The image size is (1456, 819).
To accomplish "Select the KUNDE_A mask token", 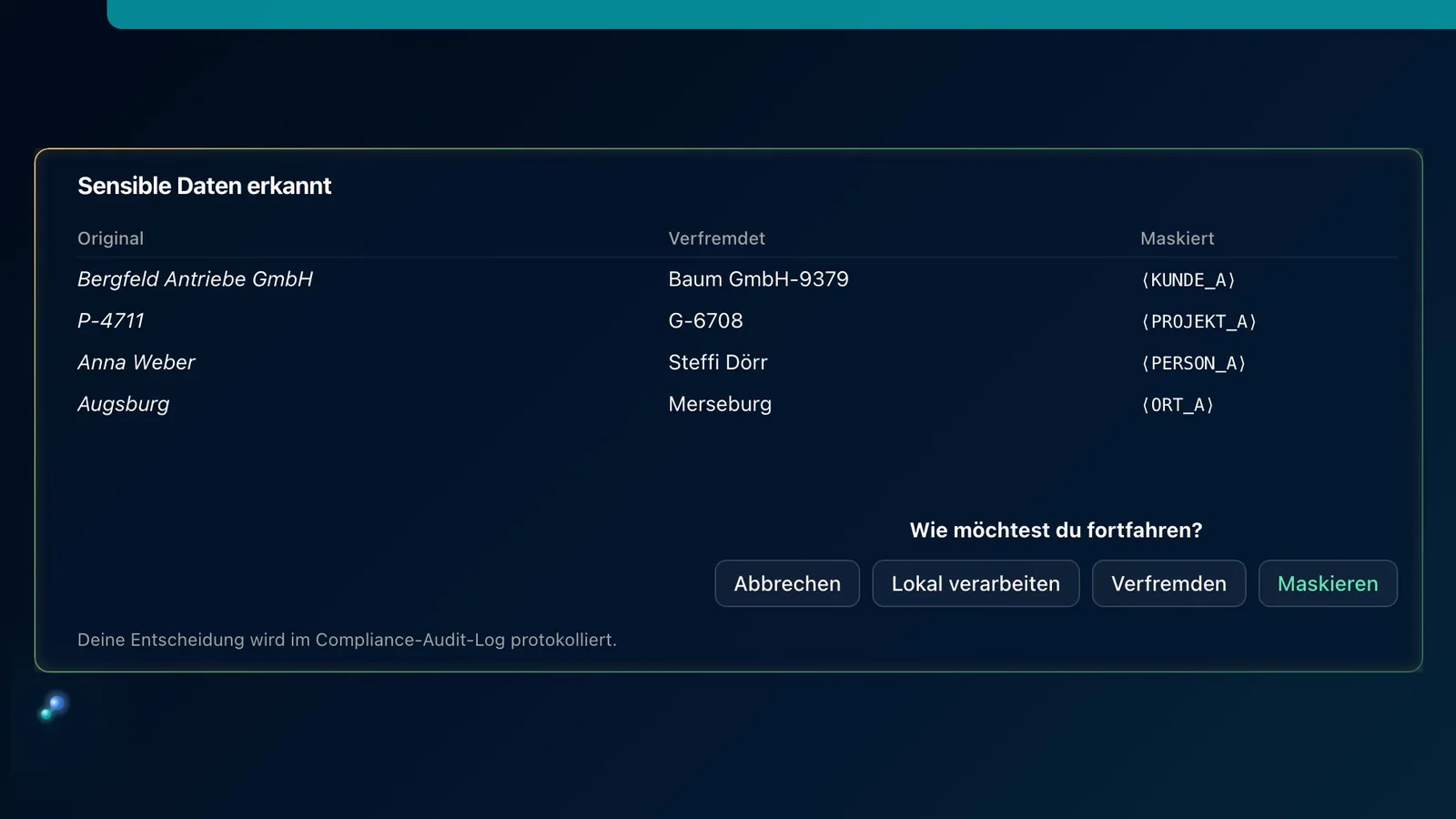I will [1188, 280].
